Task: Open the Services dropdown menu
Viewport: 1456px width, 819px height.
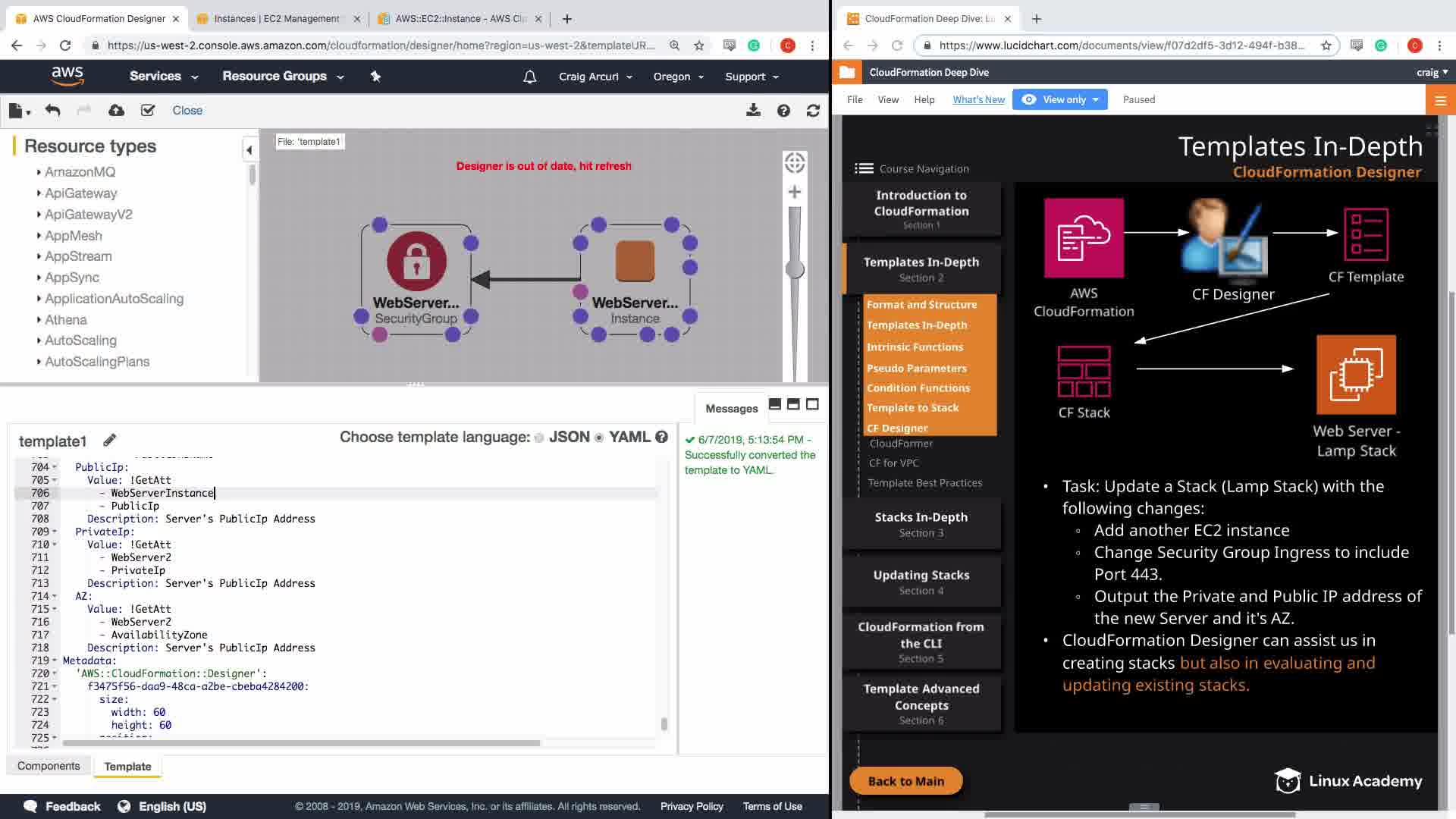Action: click(163, 77)
